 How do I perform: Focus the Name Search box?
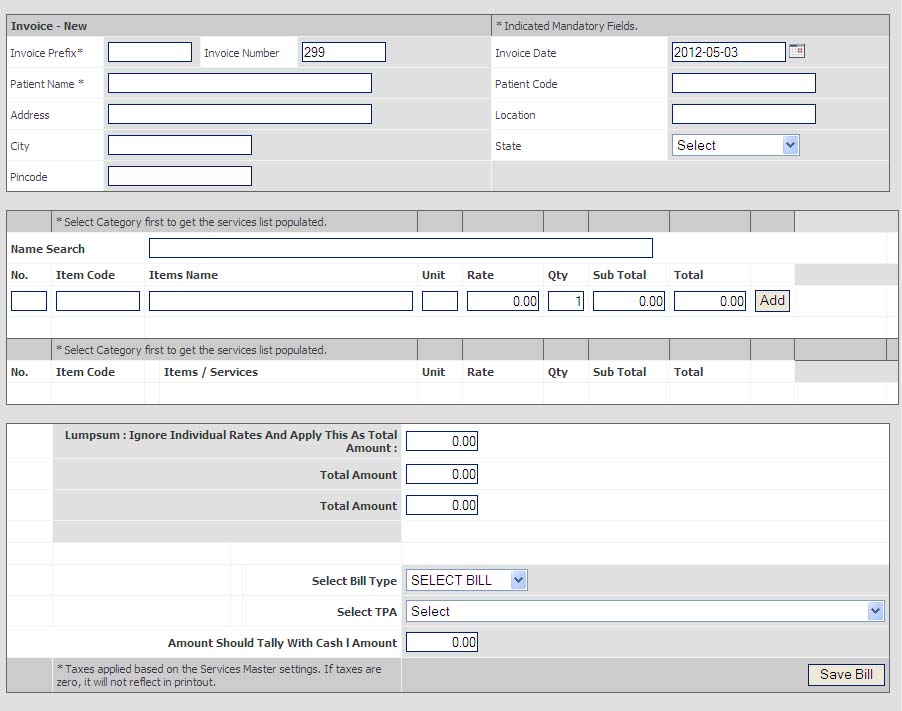[400, 248]
